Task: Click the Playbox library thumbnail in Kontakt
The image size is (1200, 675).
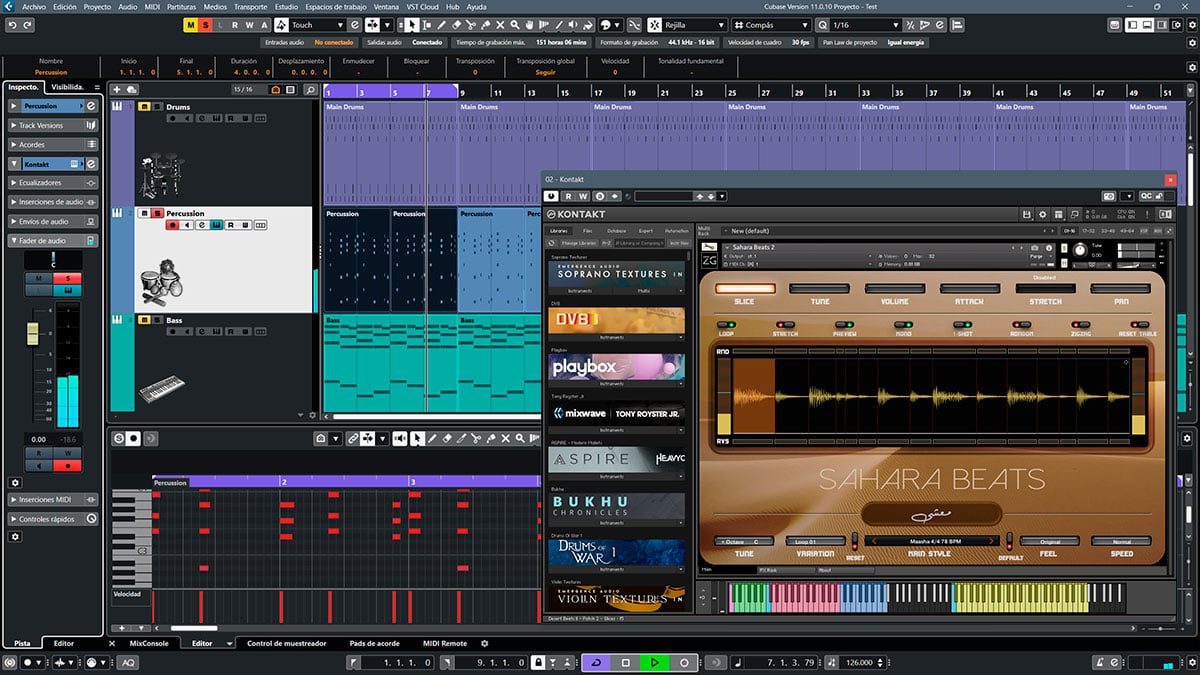Action: tap(616, 367)
